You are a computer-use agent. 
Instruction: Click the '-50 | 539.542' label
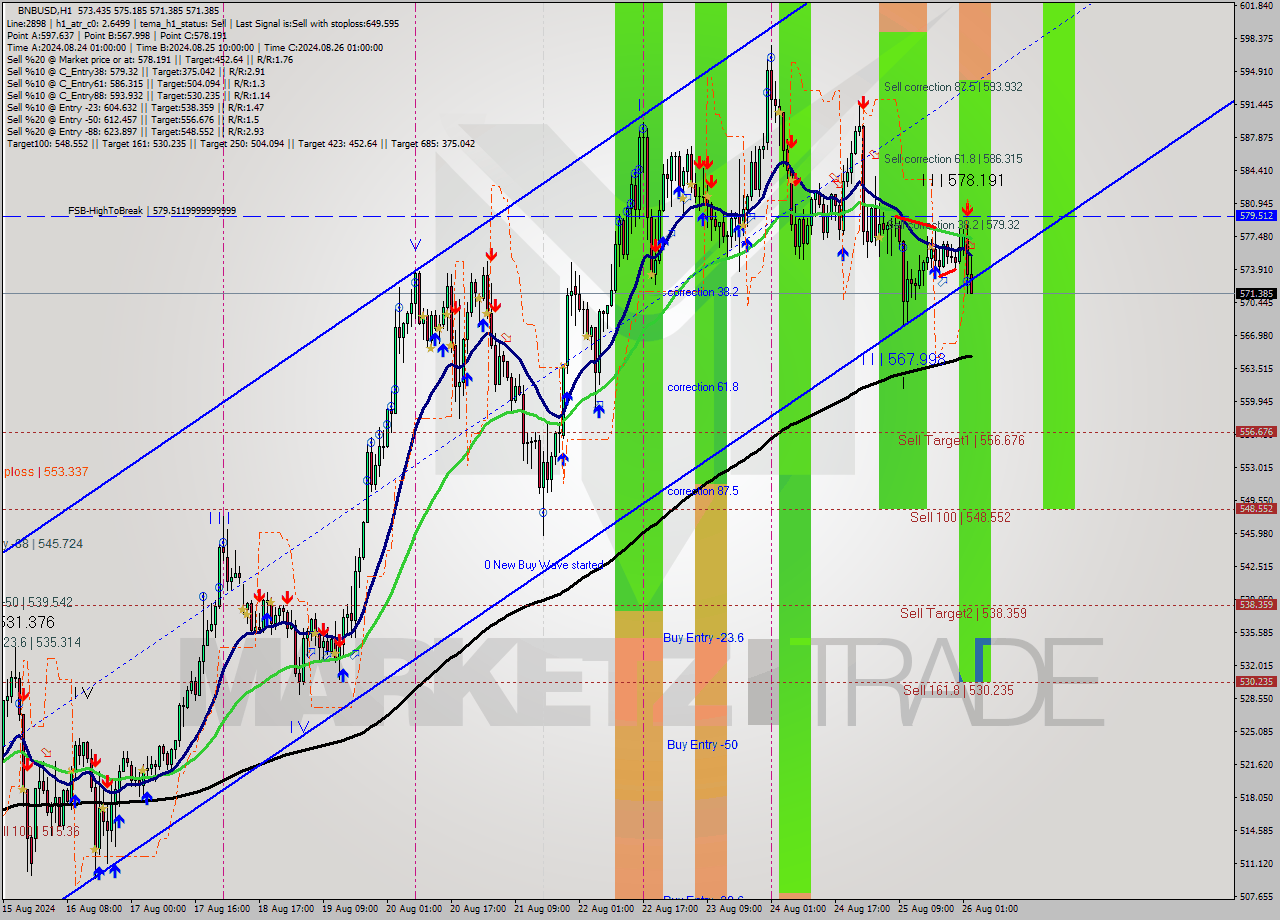[x=38, y=602]
